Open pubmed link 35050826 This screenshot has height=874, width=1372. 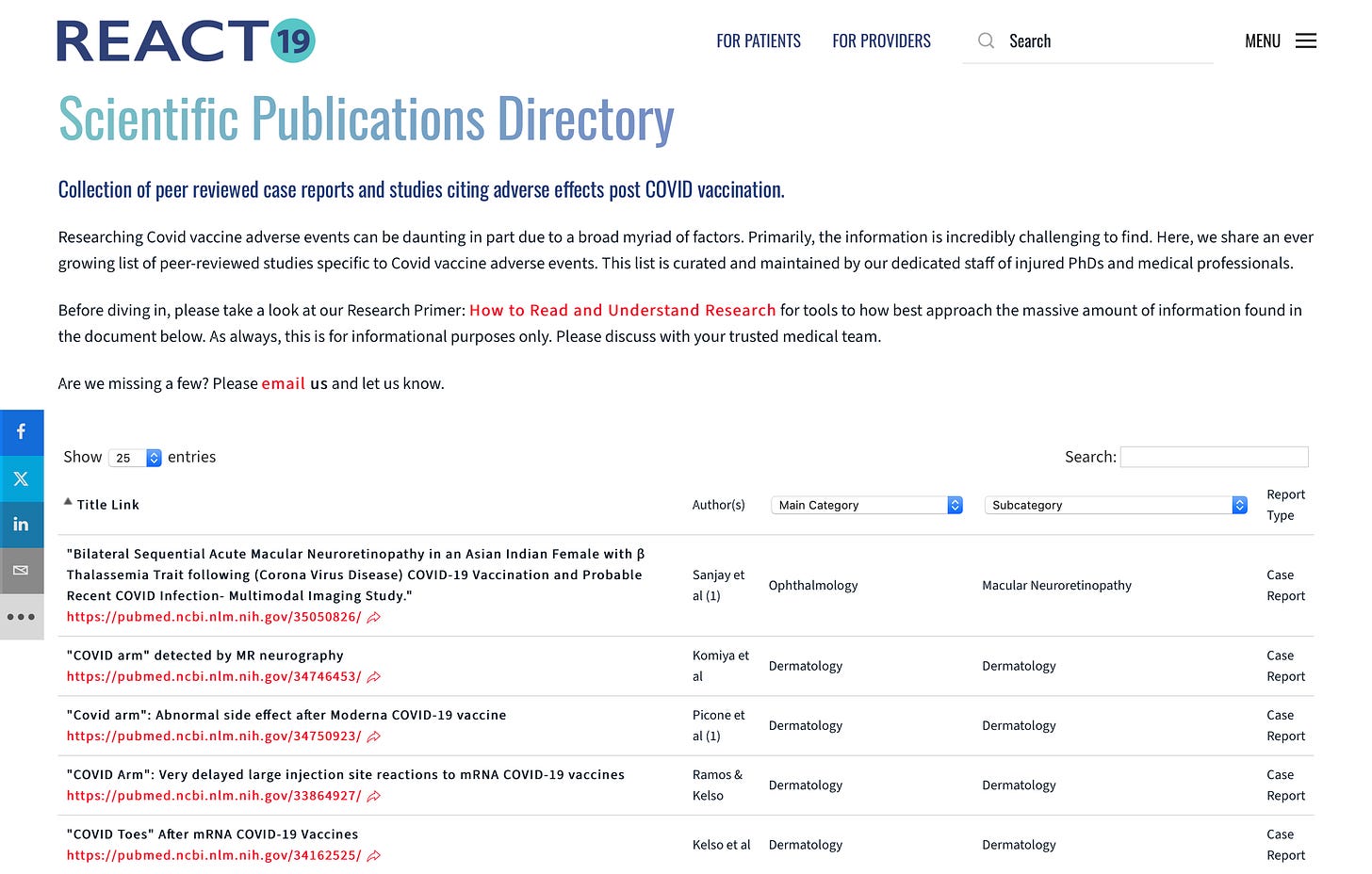(x=214, y=617)
